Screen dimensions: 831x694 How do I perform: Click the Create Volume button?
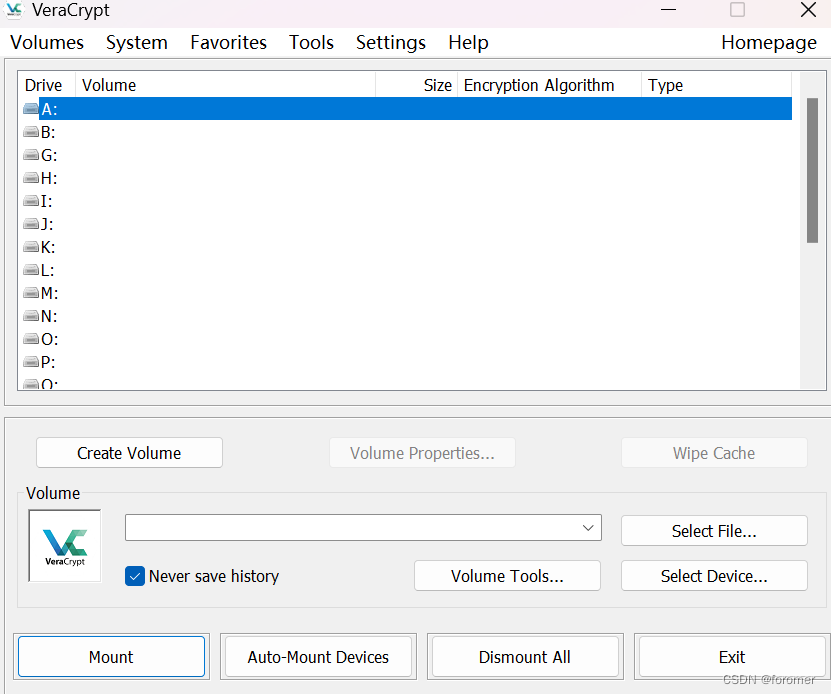coord(129,453)
